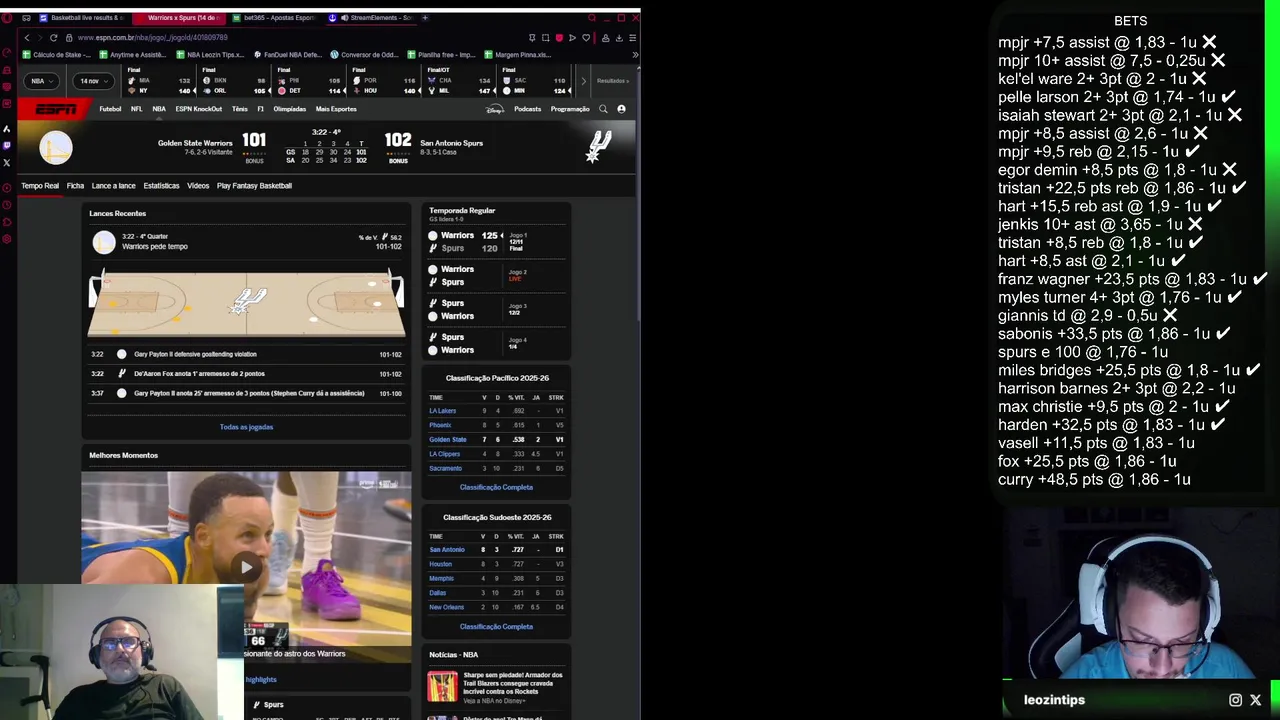Open sidebar settings gear icon
The image size is (1280, 720).
pos(7,239)
